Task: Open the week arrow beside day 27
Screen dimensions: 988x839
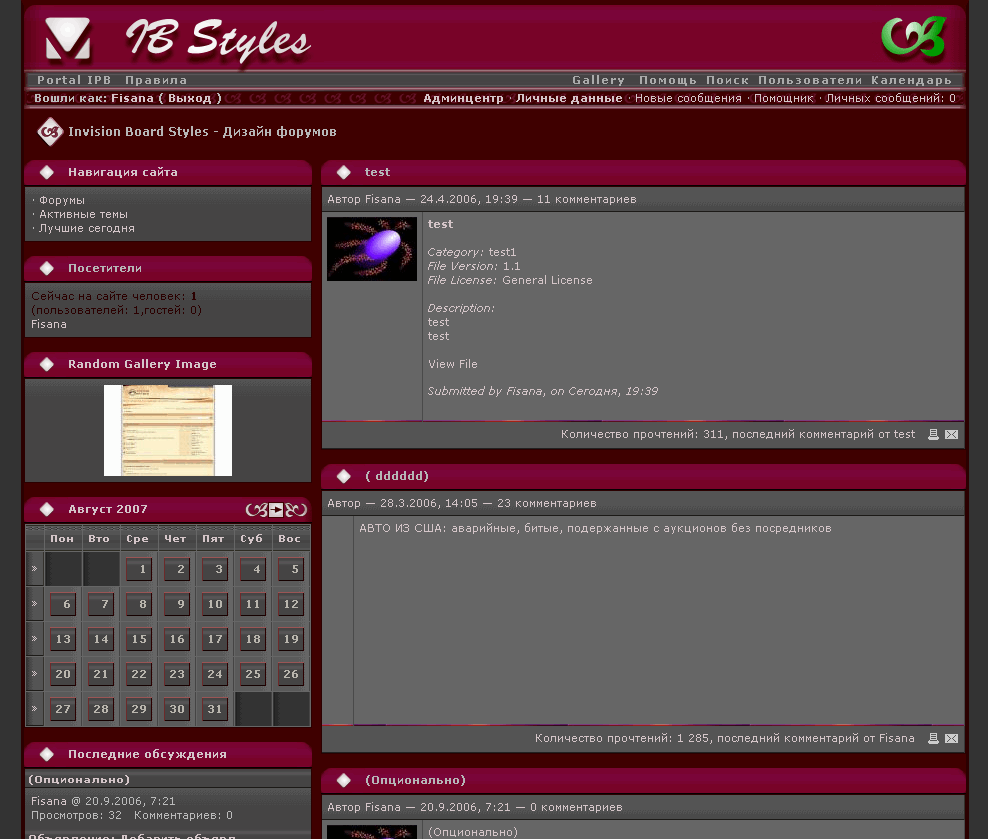Action: pyautogui.click(x=34, y=709)
